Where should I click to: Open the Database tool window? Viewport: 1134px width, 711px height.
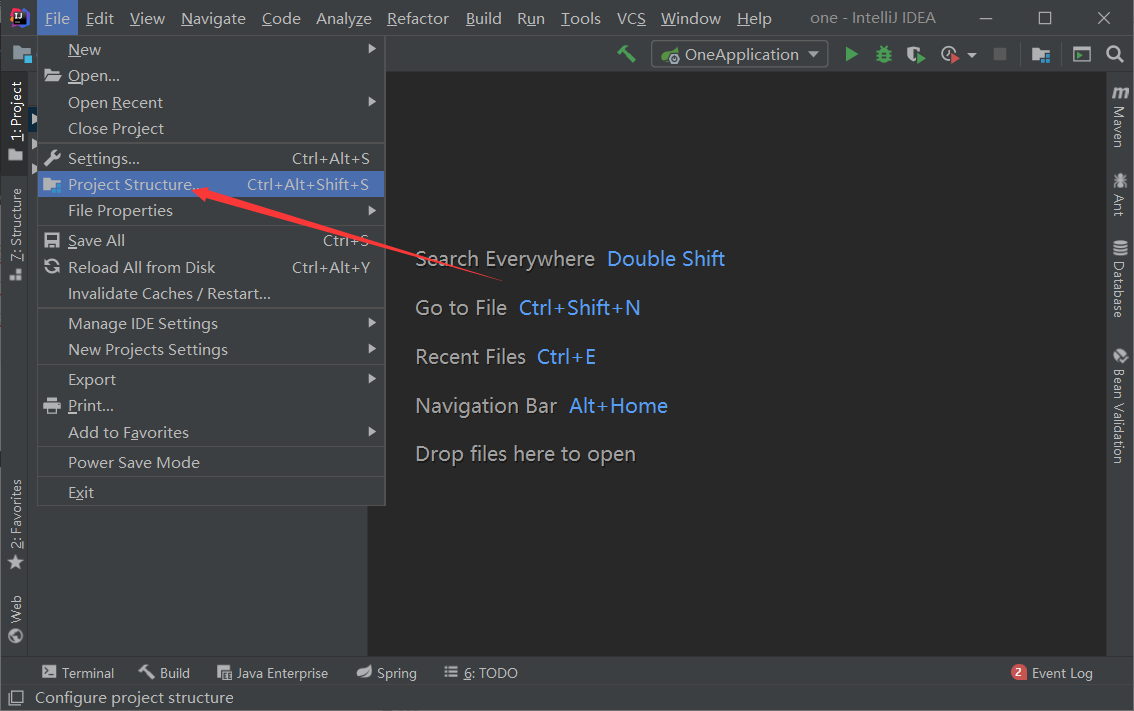pyautogui.click(x=1120, y=279)
